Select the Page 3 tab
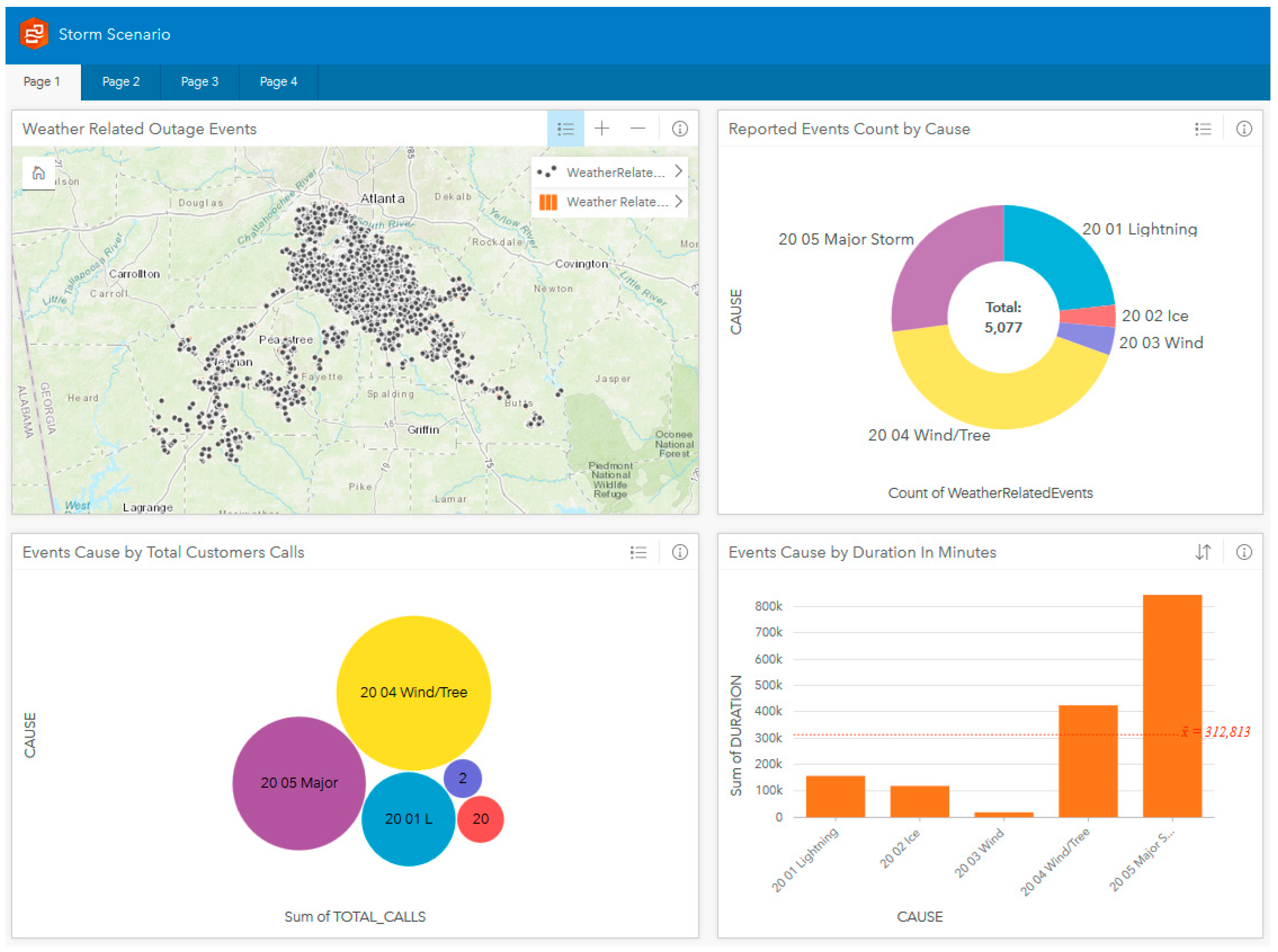Screen dimensions: 1278x952 (x=199, y=82)
